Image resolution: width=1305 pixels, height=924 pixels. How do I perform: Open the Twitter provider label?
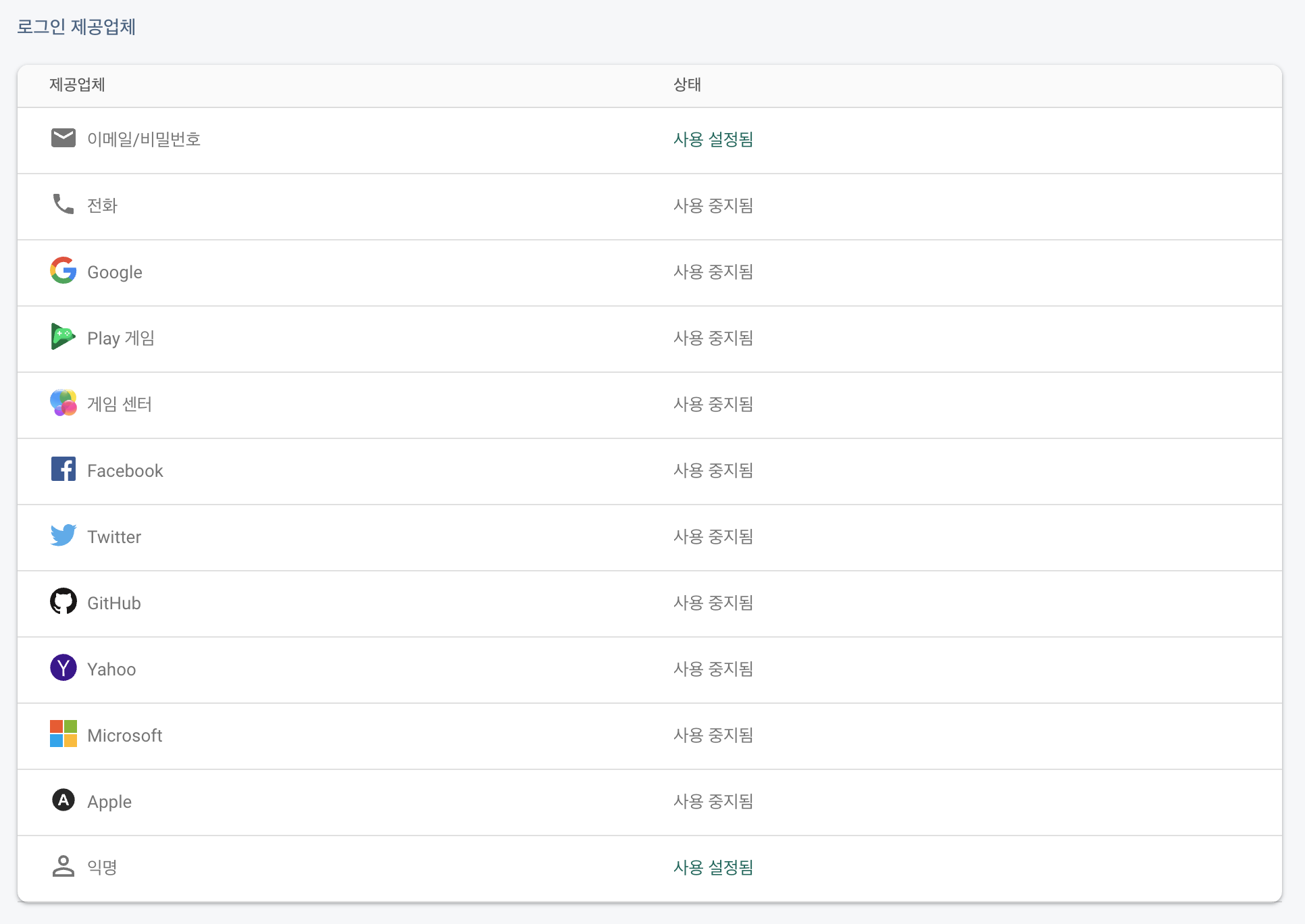click(x=114, y=537)
